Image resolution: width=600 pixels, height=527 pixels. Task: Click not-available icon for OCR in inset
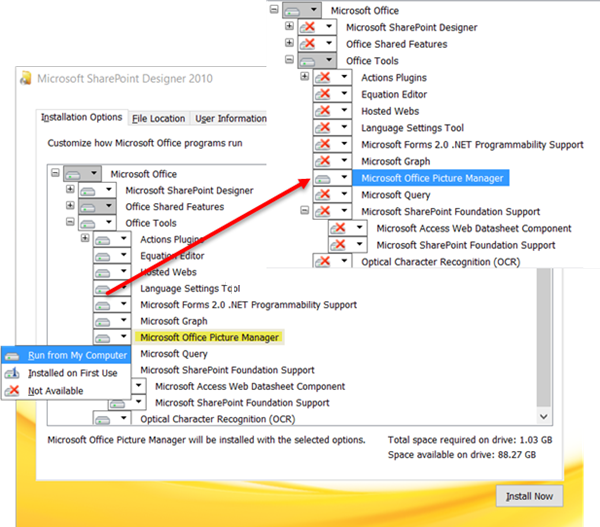pyautogui.click(x=323, y=262)
